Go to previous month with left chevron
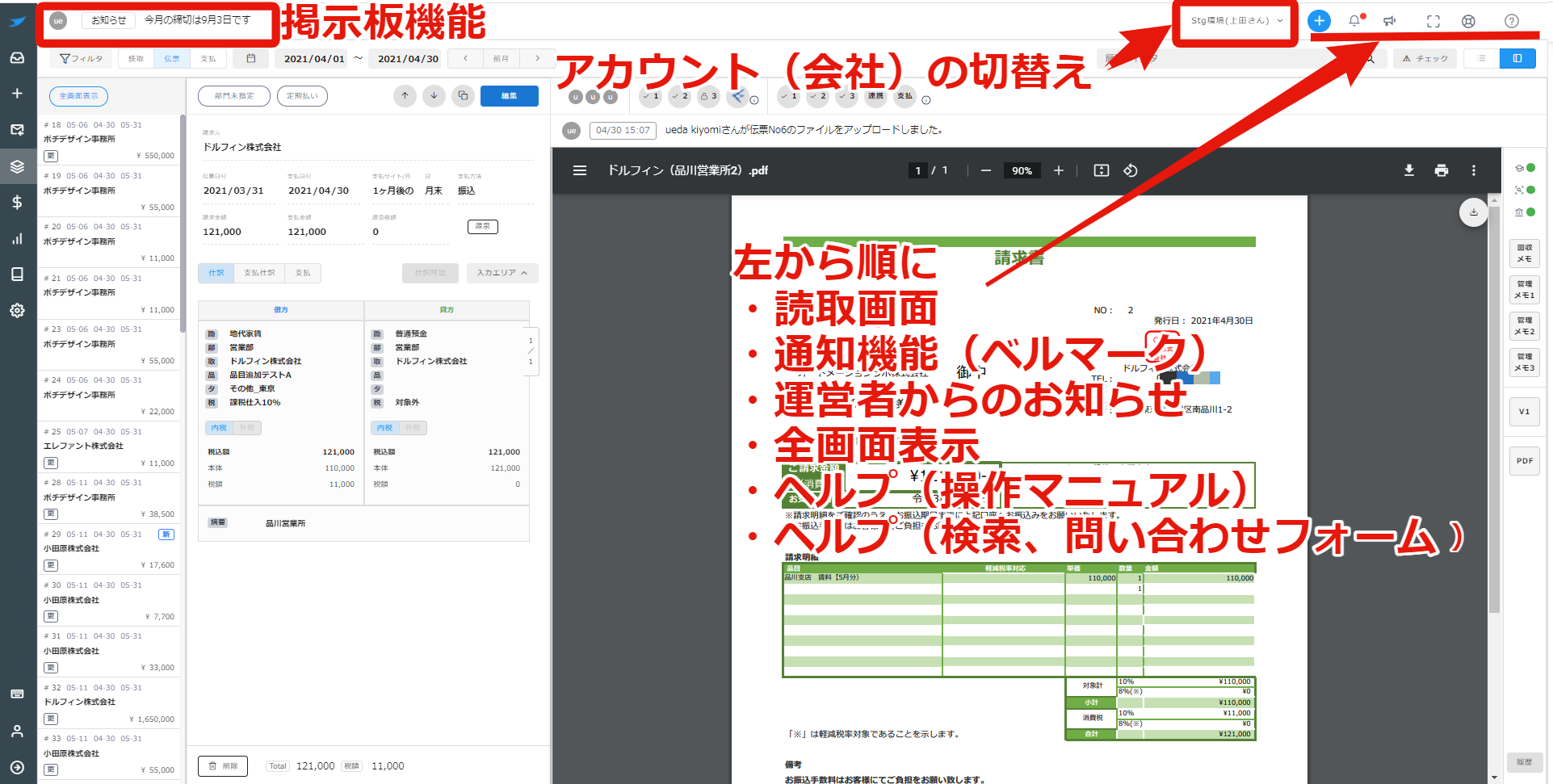 466,58
